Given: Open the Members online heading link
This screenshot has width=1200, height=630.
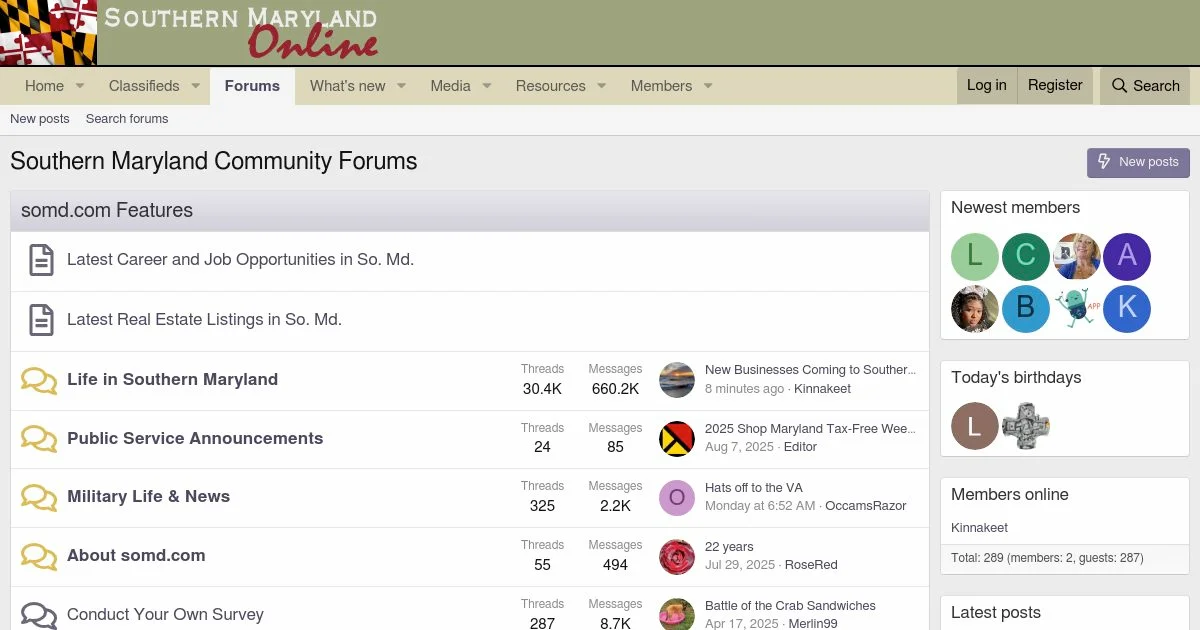Looking at the screenshot, I should pos(1009,495).
